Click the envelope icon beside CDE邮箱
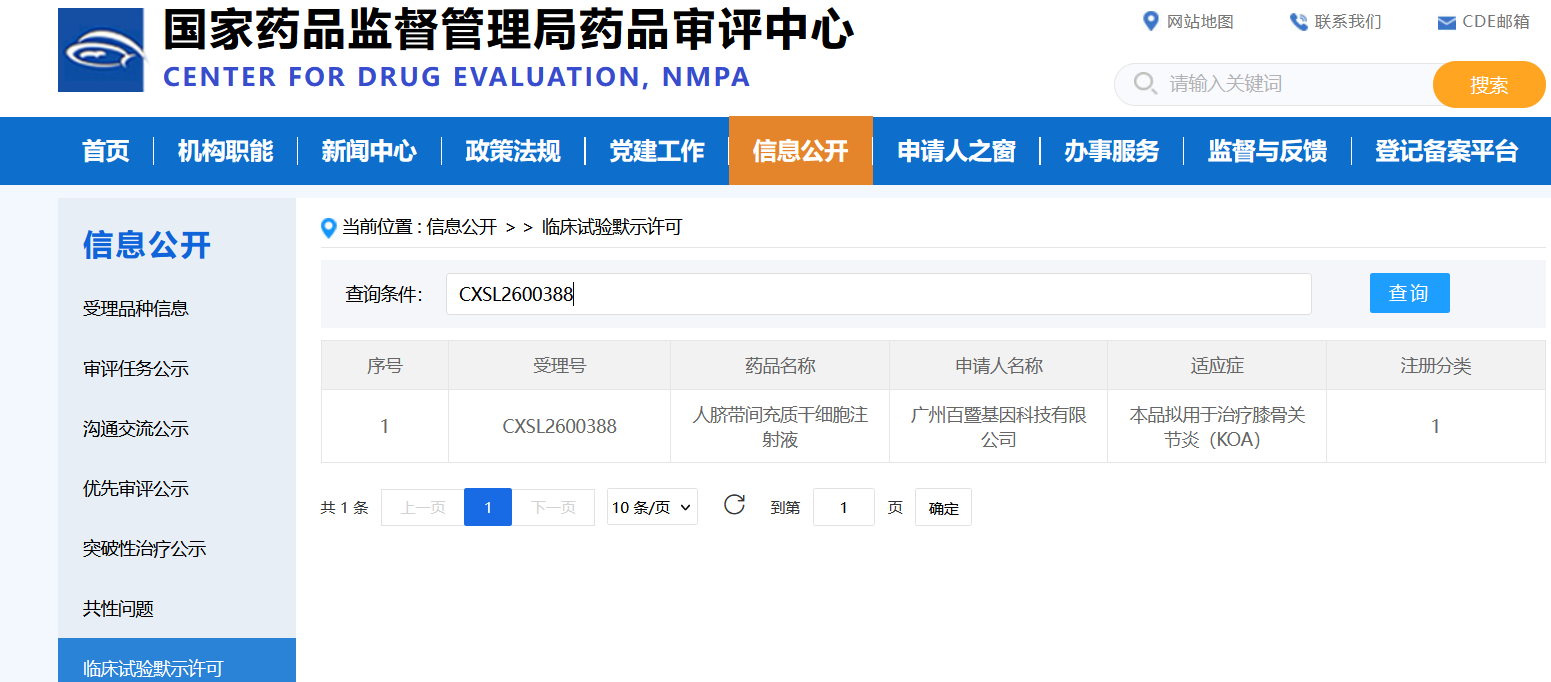The width and height of the screenshot is (1551, 682). tap(1446, 23)
